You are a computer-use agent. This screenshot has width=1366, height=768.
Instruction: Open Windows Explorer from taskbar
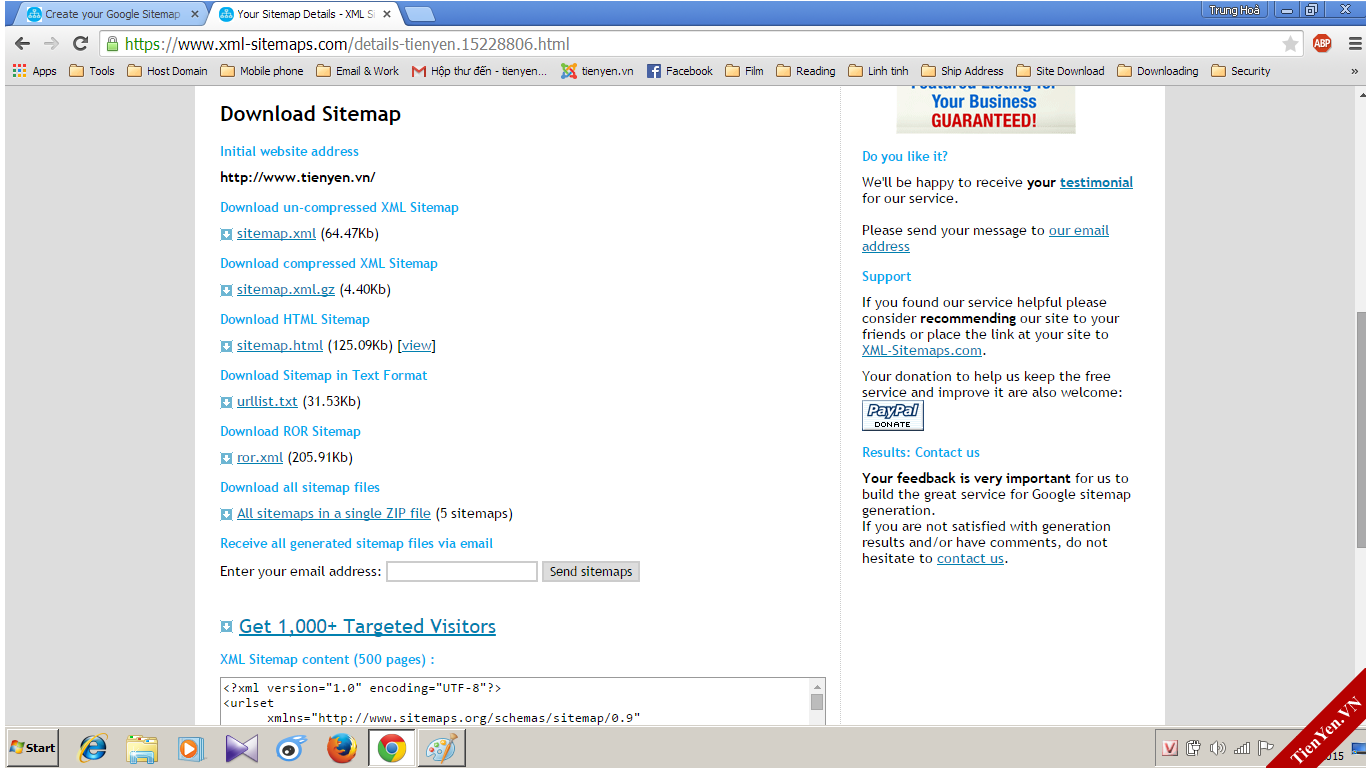tap(142, 747)
